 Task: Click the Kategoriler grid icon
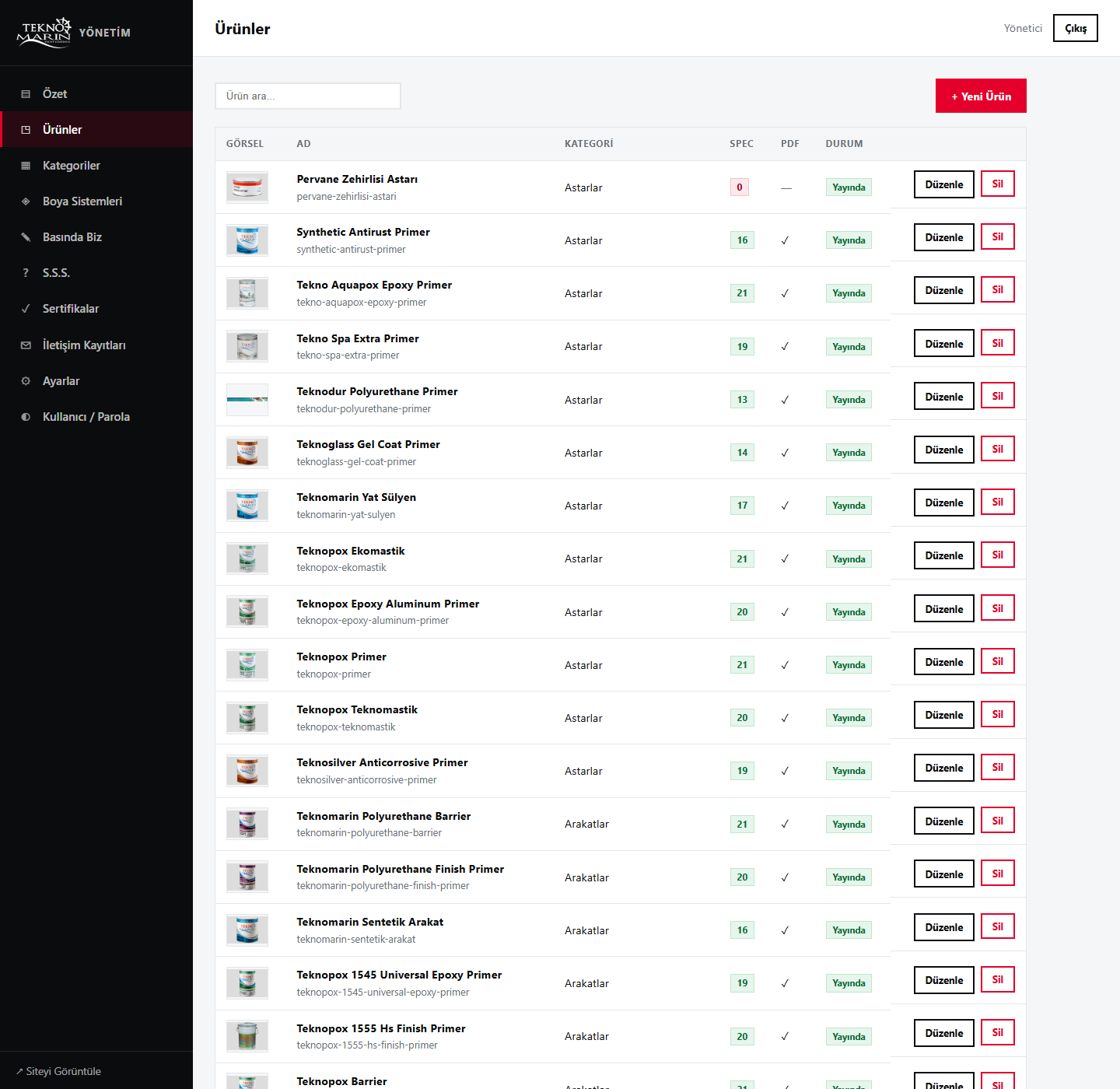[26, 166]
